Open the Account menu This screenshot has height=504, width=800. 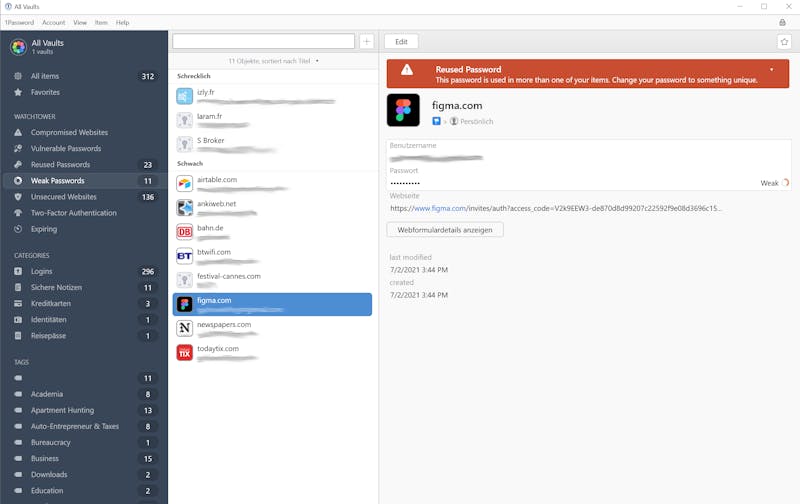(54, 22)
